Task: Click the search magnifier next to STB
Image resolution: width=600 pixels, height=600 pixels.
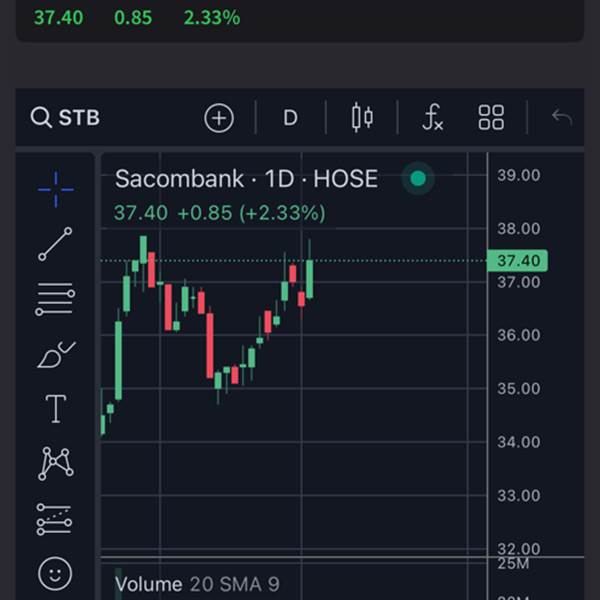Action: coord(41,117)
